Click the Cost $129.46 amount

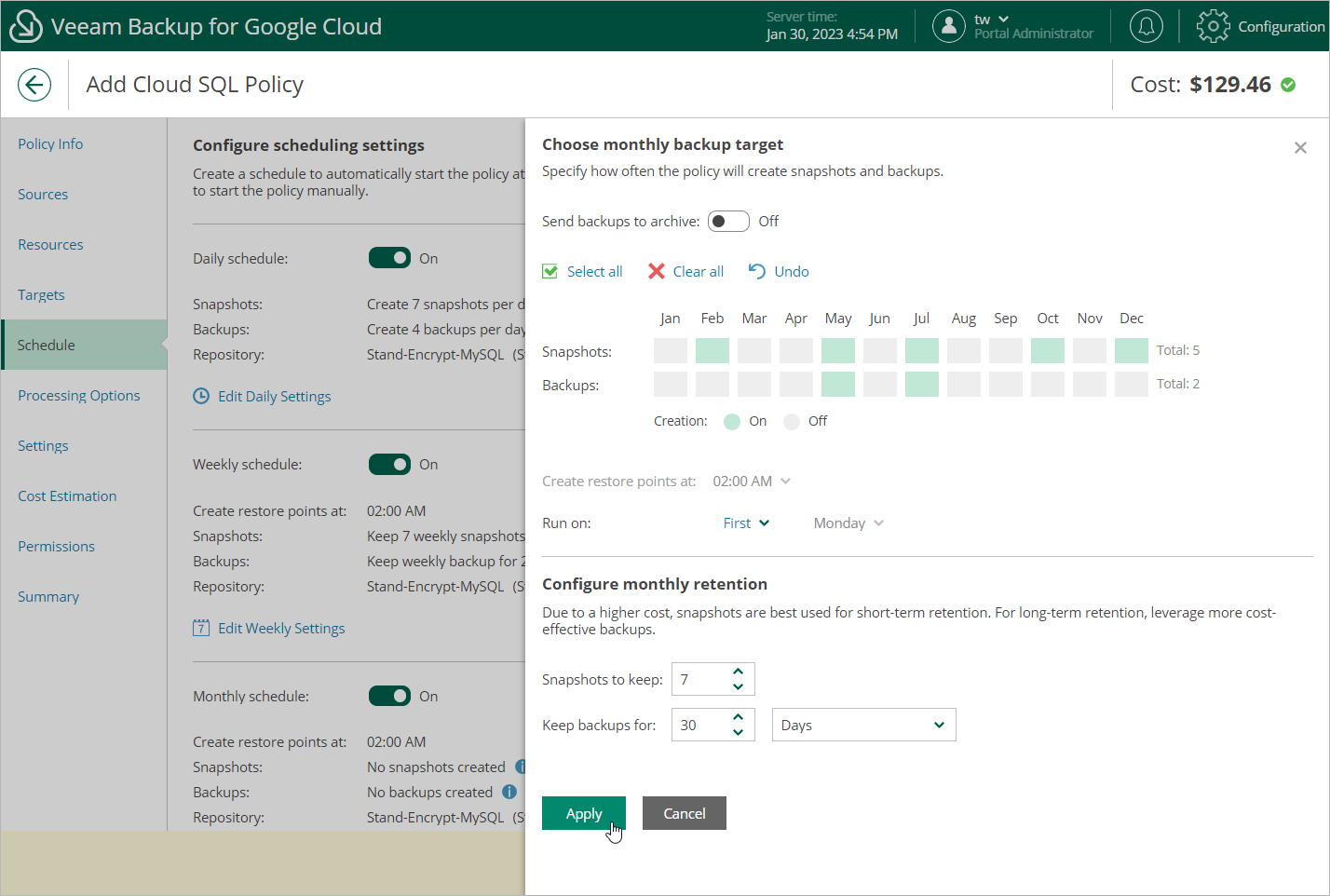(x=1230, y=85)
